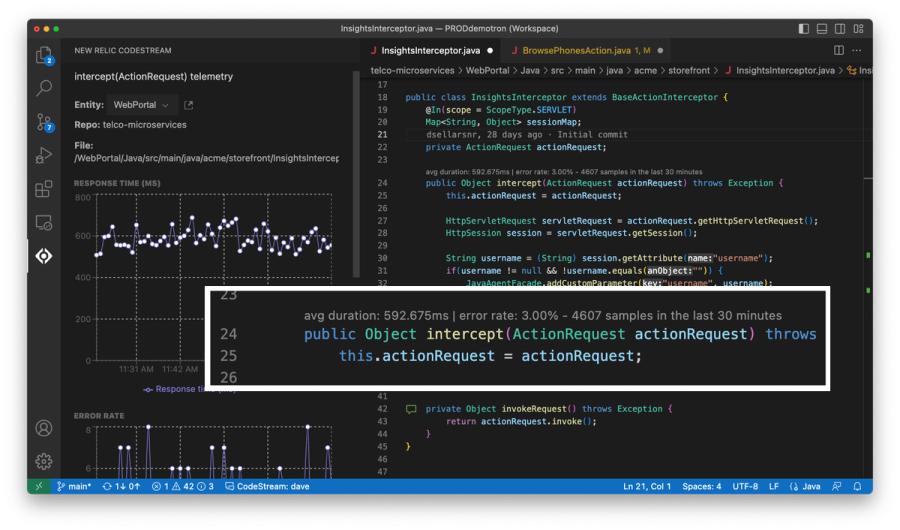Toggle primary side bar visibility
The height and width of the screenshot is (530, 900).
click(804, 29)
